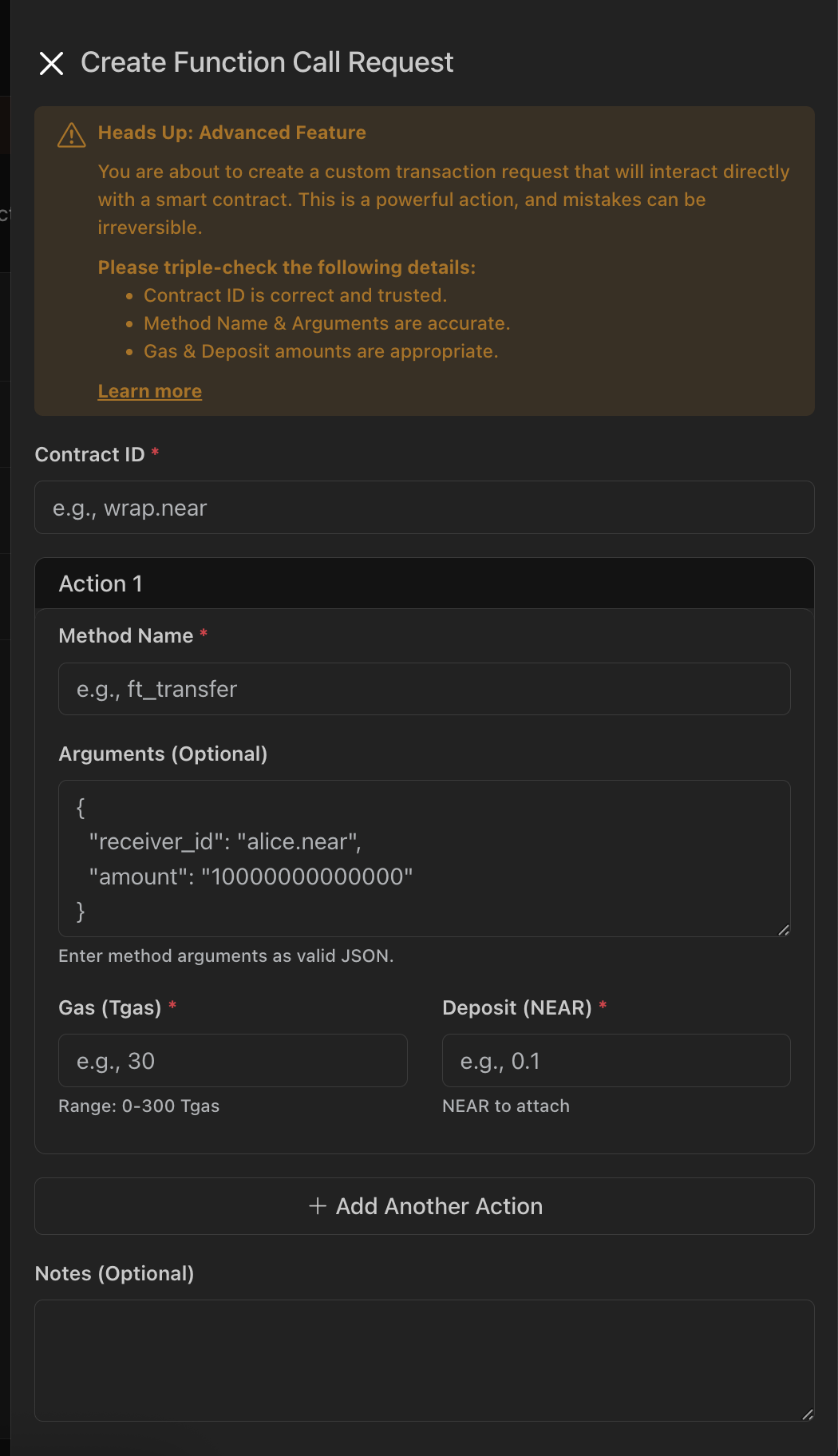The width and height of the screenshot is (838, 1456).
Task: Click the warning triangle in the Heads Up banner
Action: [70, 135]
